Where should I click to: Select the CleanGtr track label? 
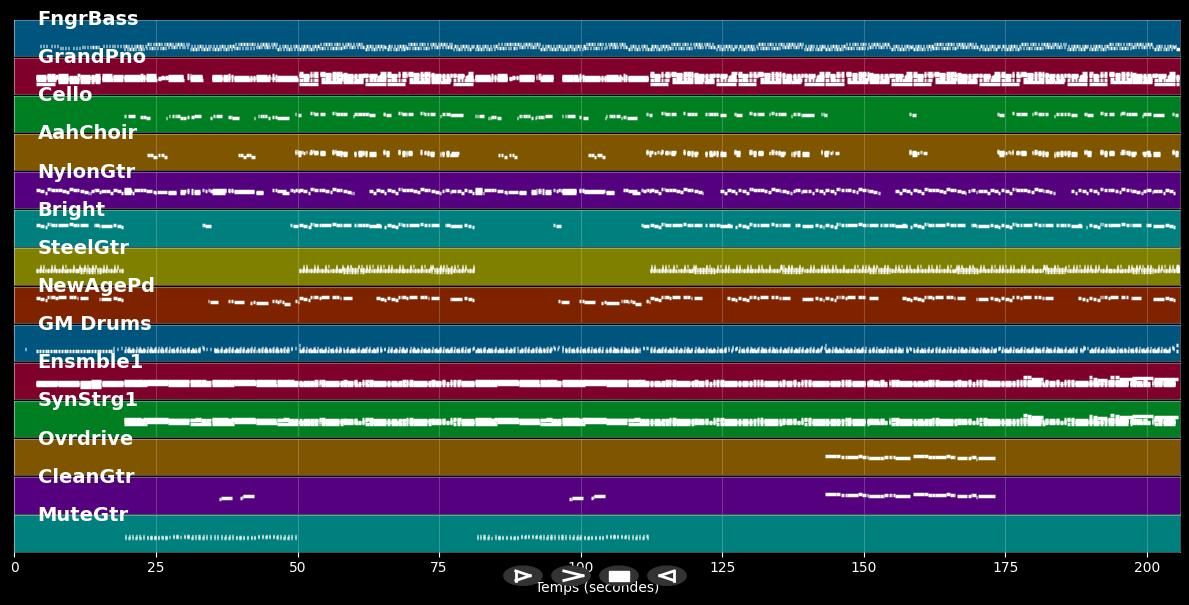point(86,477)
